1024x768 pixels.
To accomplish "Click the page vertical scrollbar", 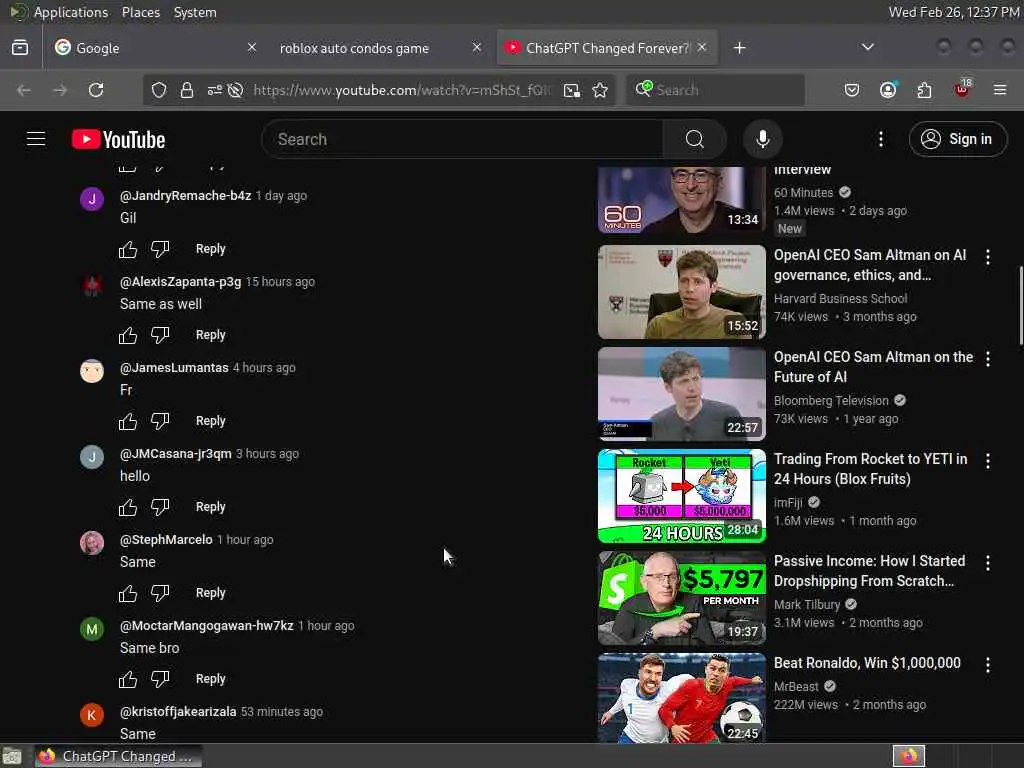I will pyautogui.click(x=1020, y=304).
